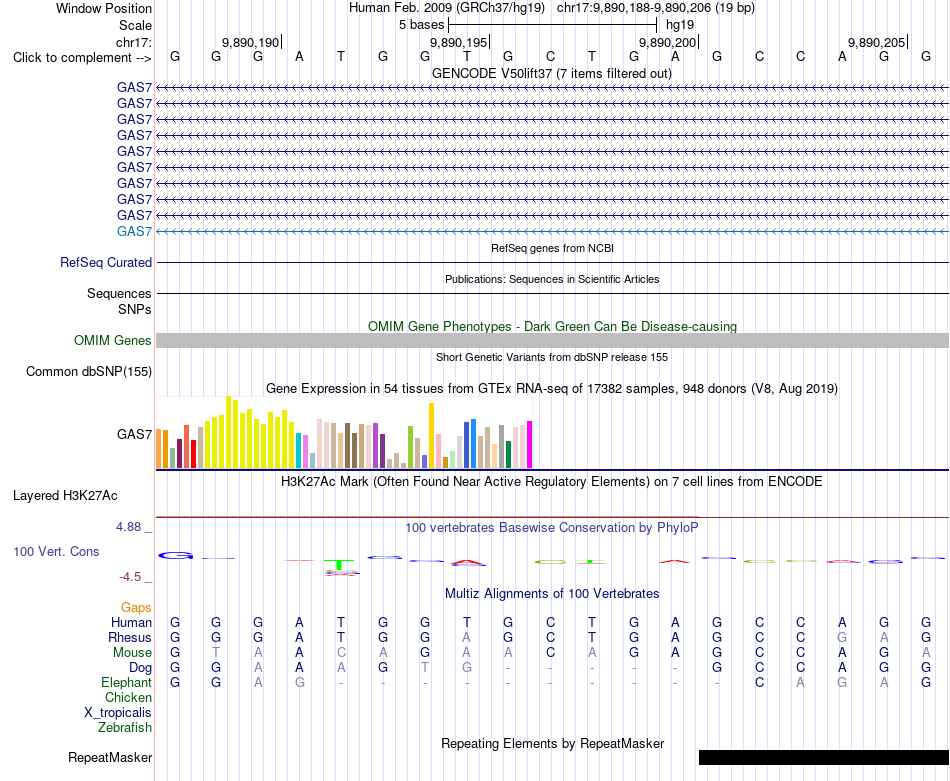This screenshot has height=781, width=950.
Task: Click the 9,890,200 position marker
Action: (668, 42)
